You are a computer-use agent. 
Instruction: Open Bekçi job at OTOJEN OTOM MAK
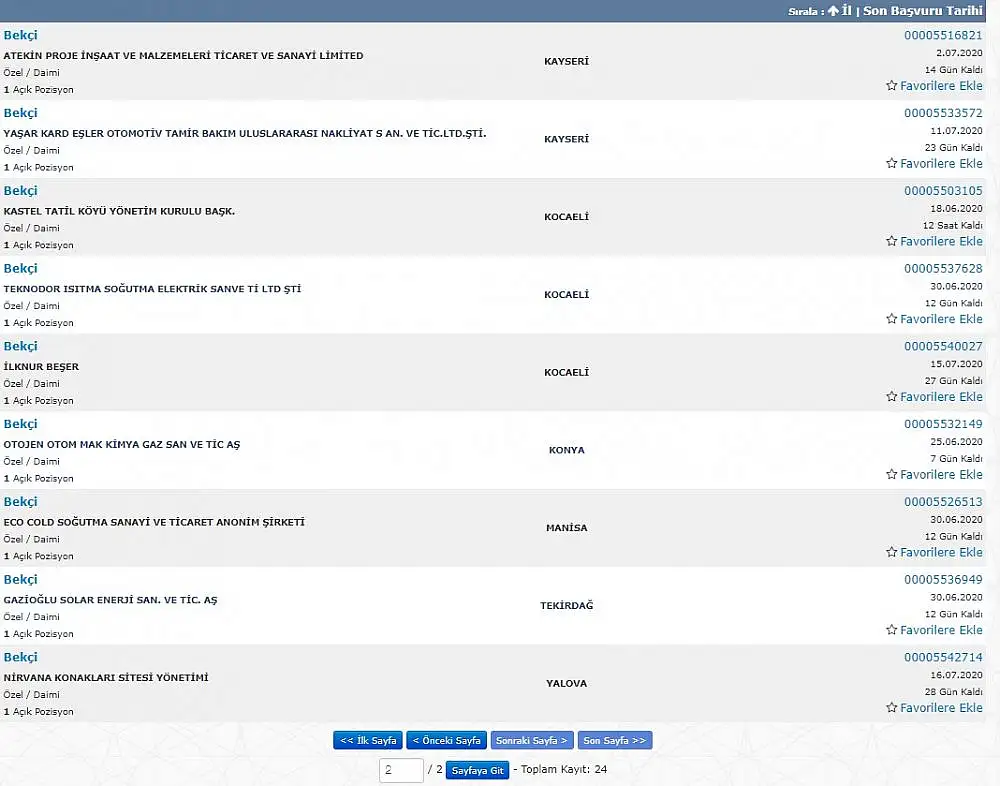pyautogui.click(x=20, y=424)
